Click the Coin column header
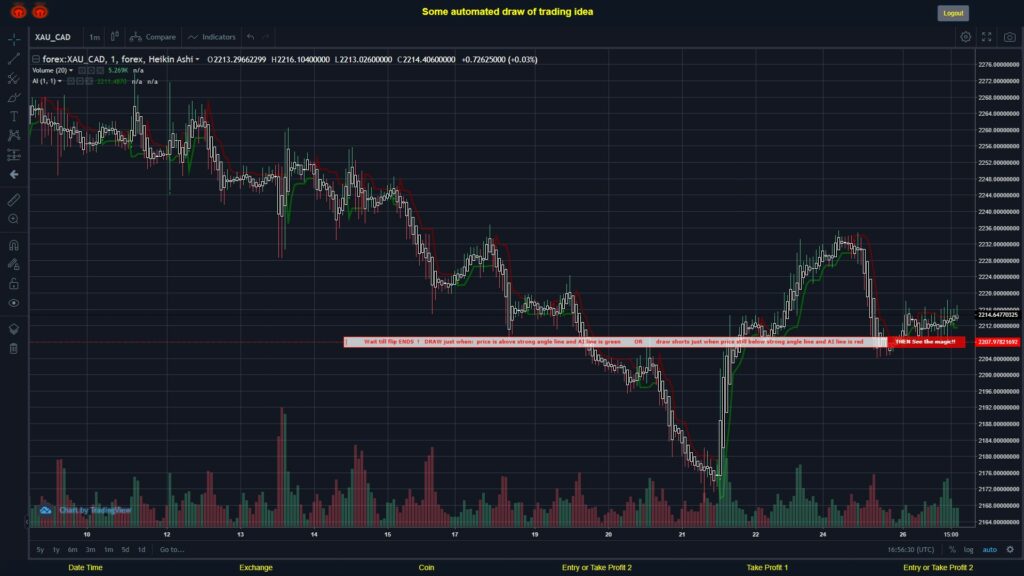This screenshot has width=1024, height=576. 426,568
